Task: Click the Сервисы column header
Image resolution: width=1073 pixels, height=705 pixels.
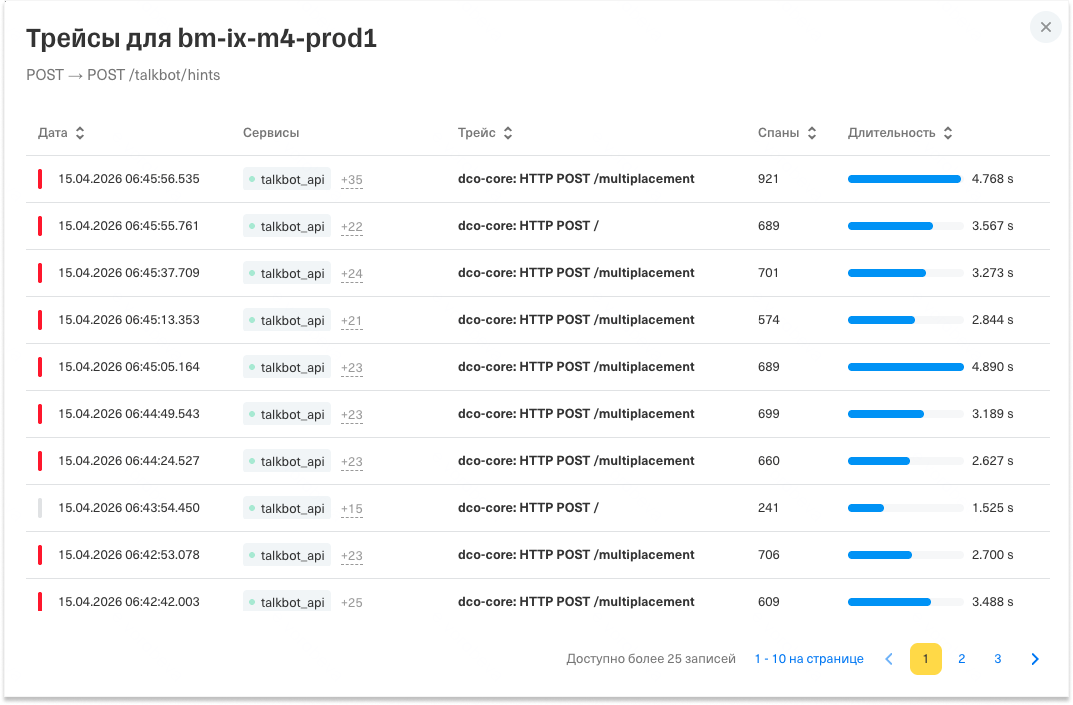Action: pyautogui.click(x=271, y=133)
